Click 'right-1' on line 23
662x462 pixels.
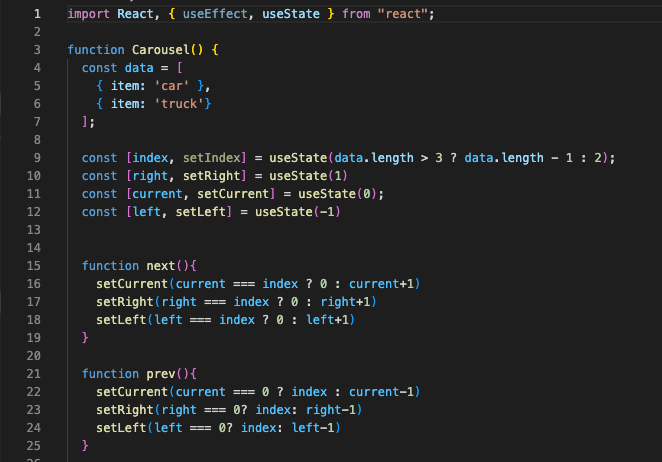[331, 410]
